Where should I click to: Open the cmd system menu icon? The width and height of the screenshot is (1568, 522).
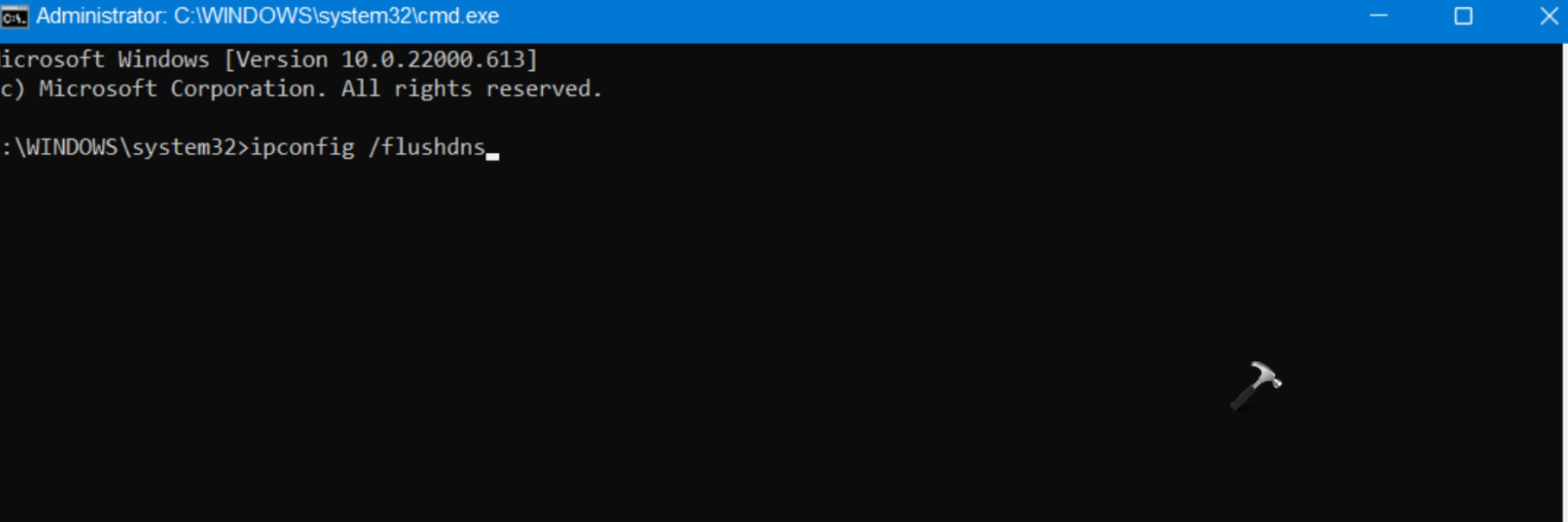(x=14, y=16)
